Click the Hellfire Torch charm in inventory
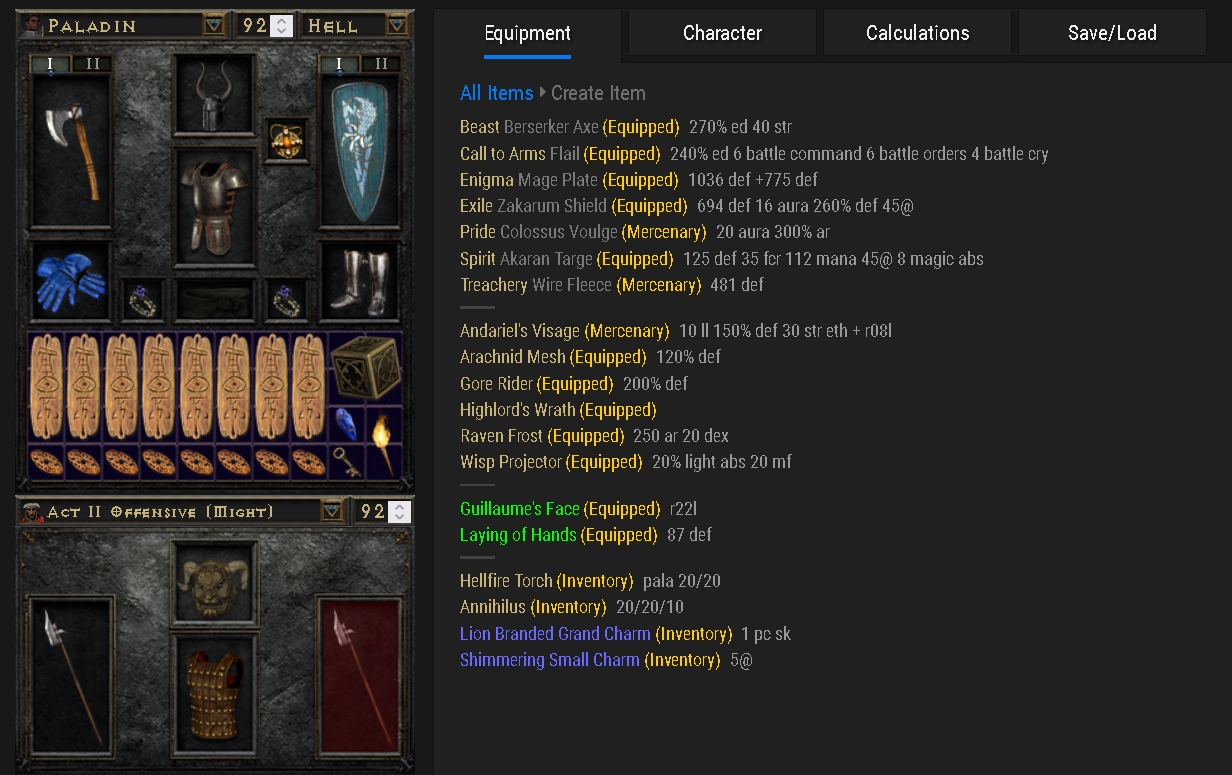The height and width of the screenshot is (775, 1232). 384,441
